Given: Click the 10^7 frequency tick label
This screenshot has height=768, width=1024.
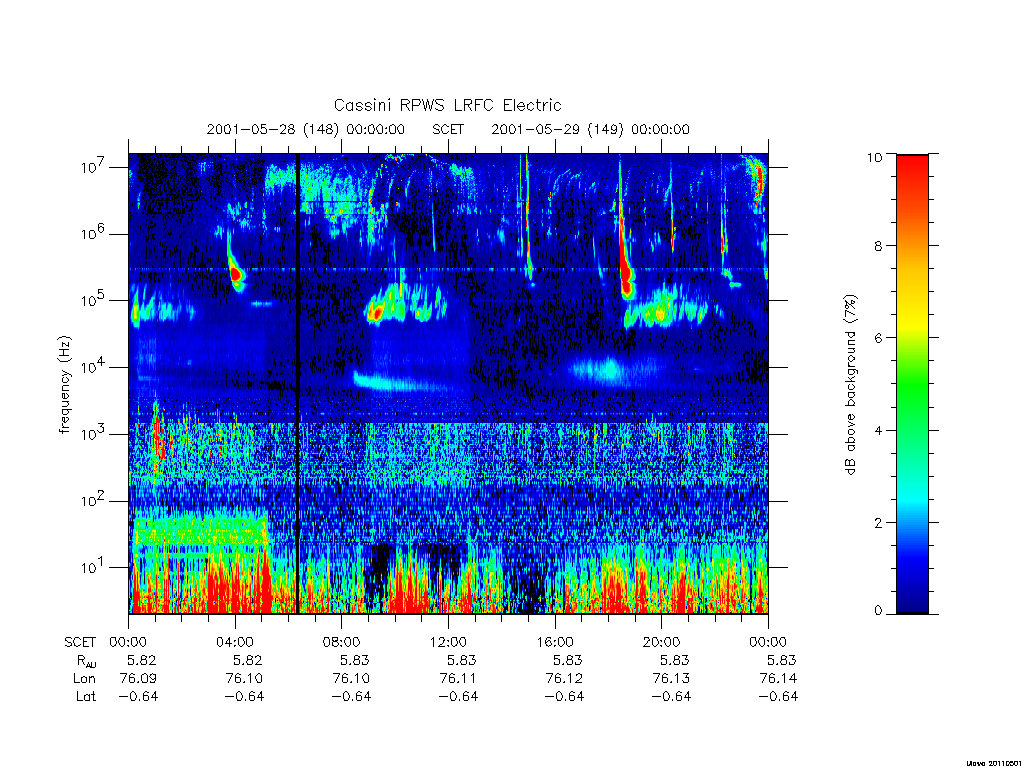Looking at the screenshot, I should [x=94, y=167].
